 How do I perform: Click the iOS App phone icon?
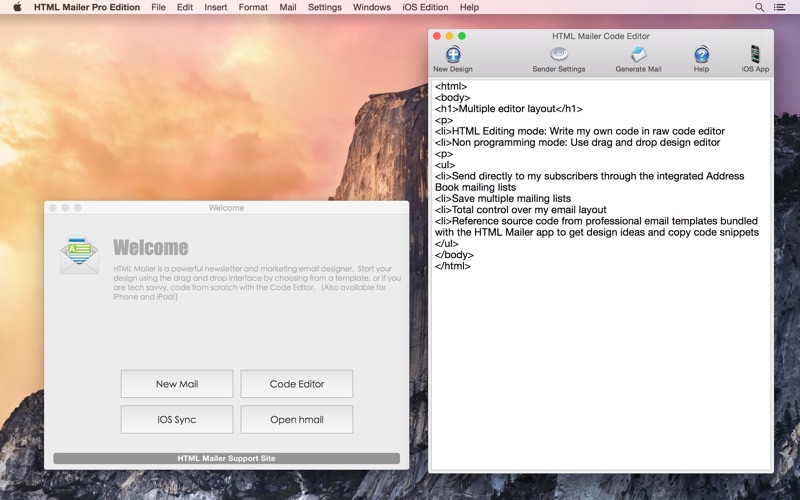[755, 54]
